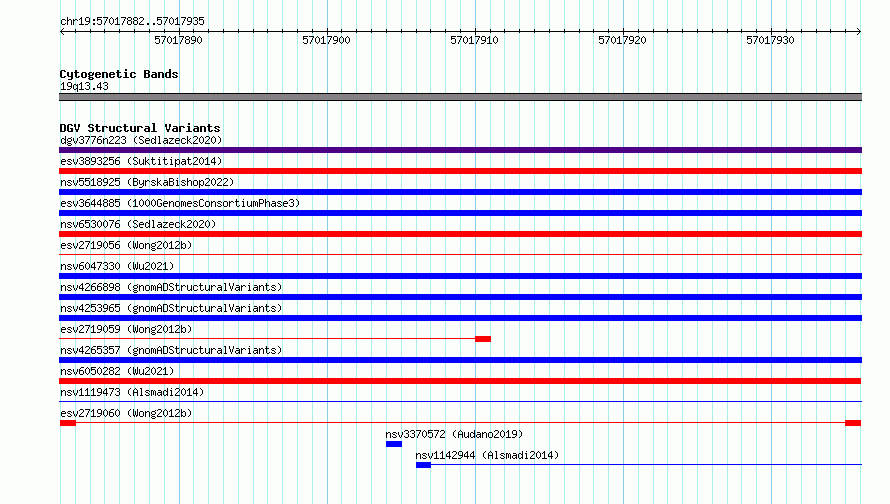Click the blue nsv4253965 variant bar
The height and width of the screenshot is (504, 890).
click(x=460, y=318)
